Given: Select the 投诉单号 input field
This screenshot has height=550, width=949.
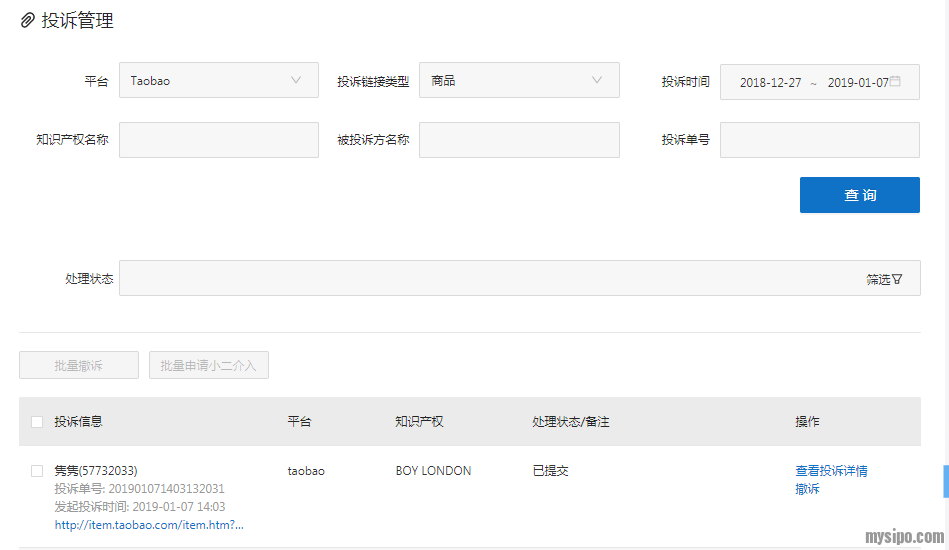Looking at the screenshot, I should coord(819,140).
